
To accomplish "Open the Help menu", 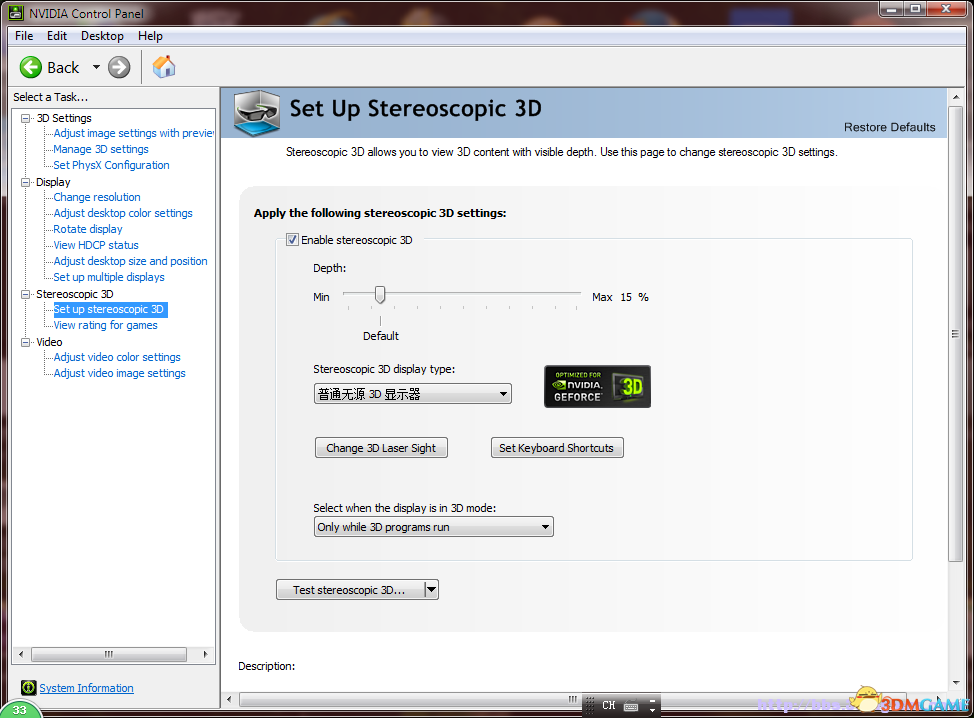I will tap(150, 36).
